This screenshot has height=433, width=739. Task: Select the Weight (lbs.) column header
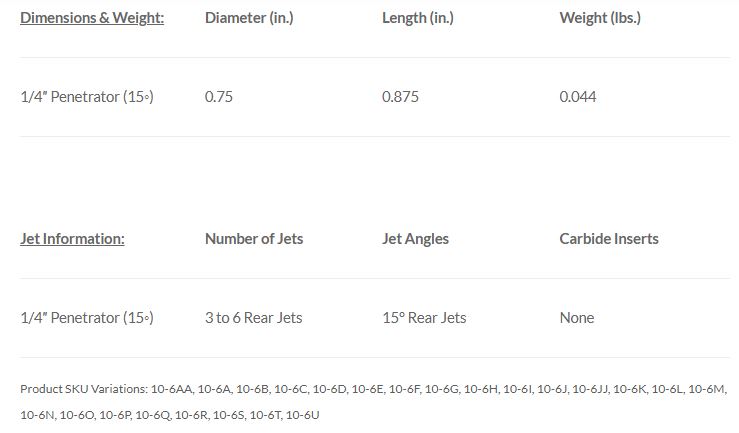click(600, 18)
